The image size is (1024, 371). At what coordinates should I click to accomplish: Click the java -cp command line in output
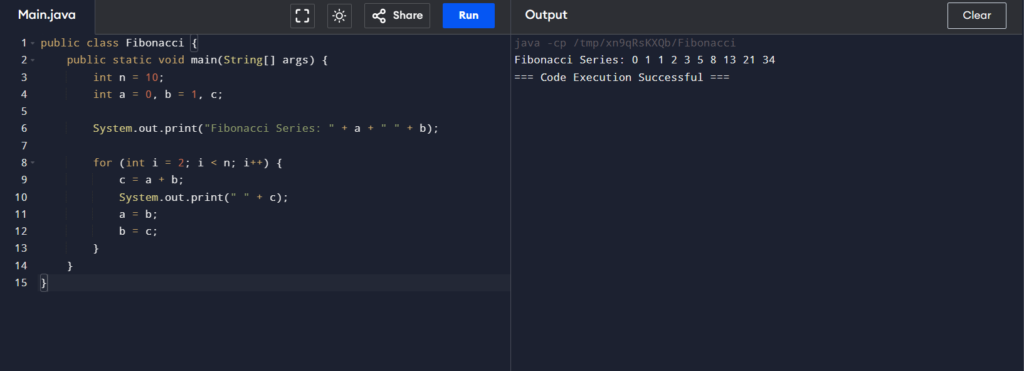(x=625, y=43)
